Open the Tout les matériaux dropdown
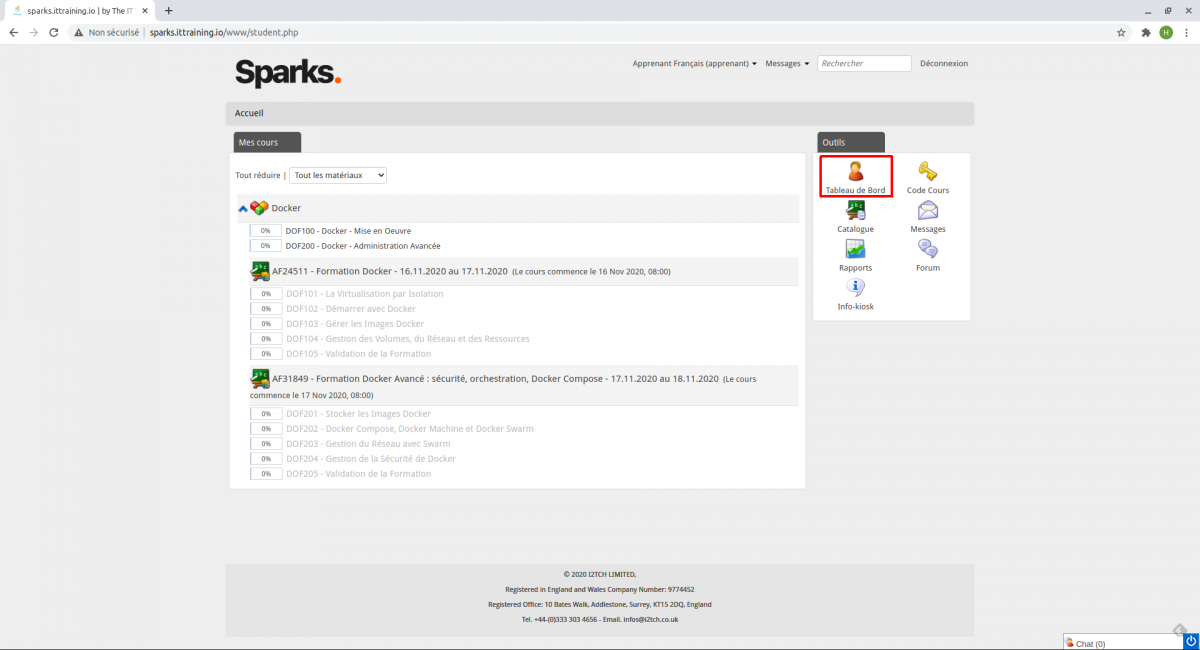The height and width of the screenshot is (650, 1200). pos(338,175)
